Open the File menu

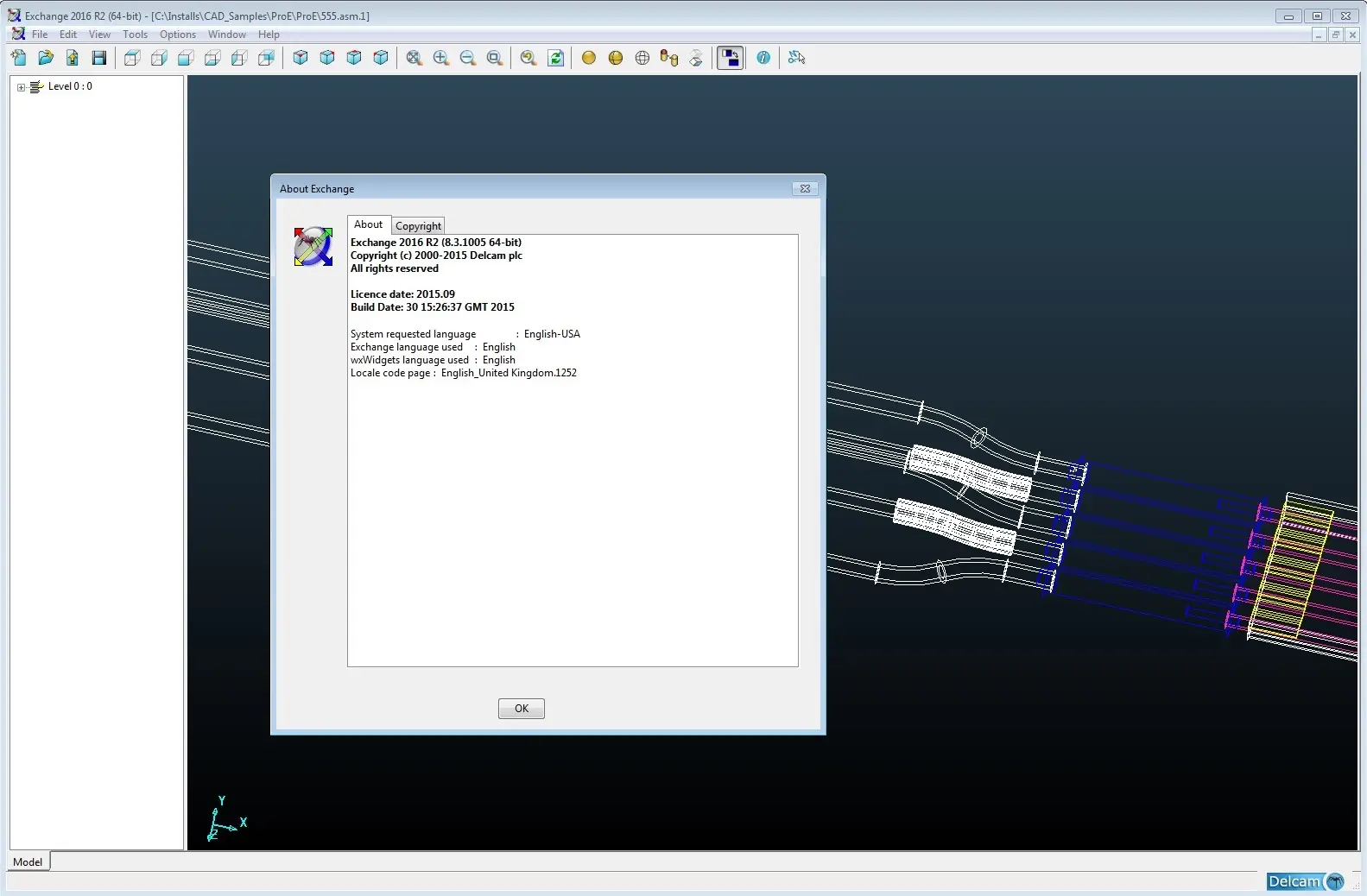pyautogui.click(x=40, y=35)
